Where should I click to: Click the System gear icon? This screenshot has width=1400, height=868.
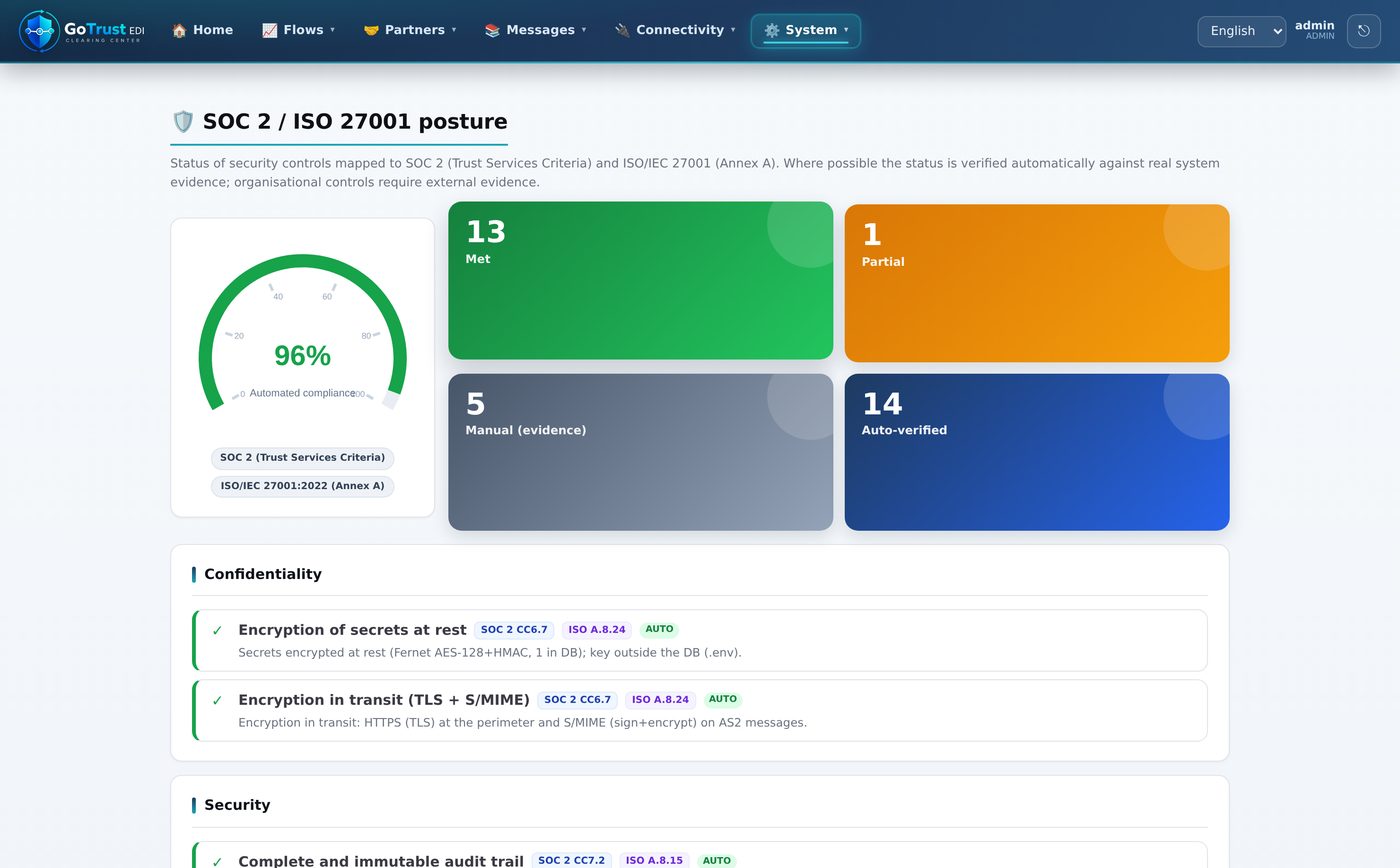tap(771, 30)
